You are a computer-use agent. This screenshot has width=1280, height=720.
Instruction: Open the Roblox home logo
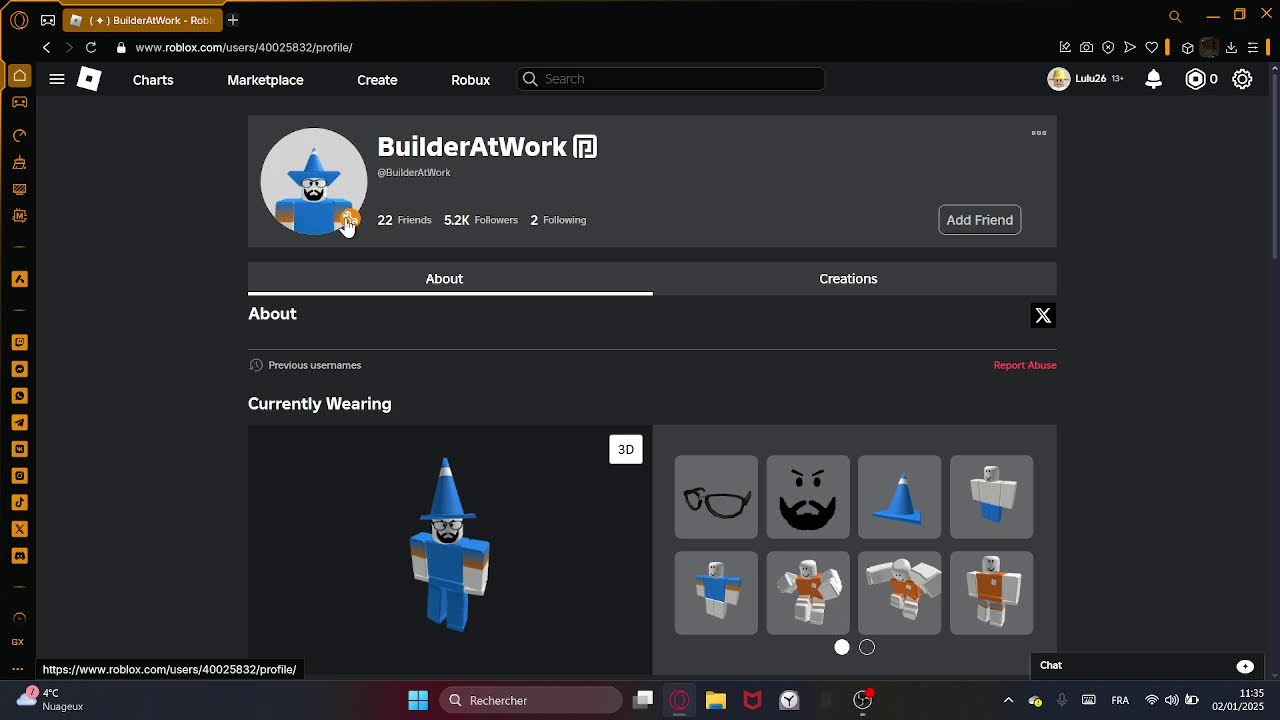click(89, 79)
